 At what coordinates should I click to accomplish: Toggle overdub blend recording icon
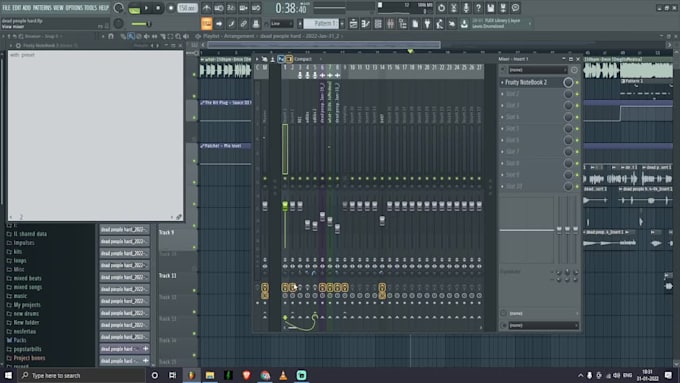tap(244, 8)
